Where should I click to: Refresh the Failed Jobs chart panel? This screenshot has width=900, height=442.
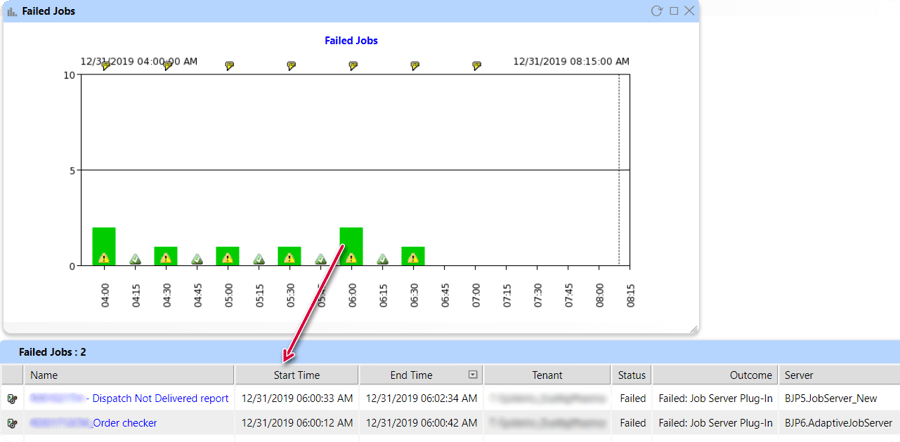pyautogui.click(x=657, y=11)
